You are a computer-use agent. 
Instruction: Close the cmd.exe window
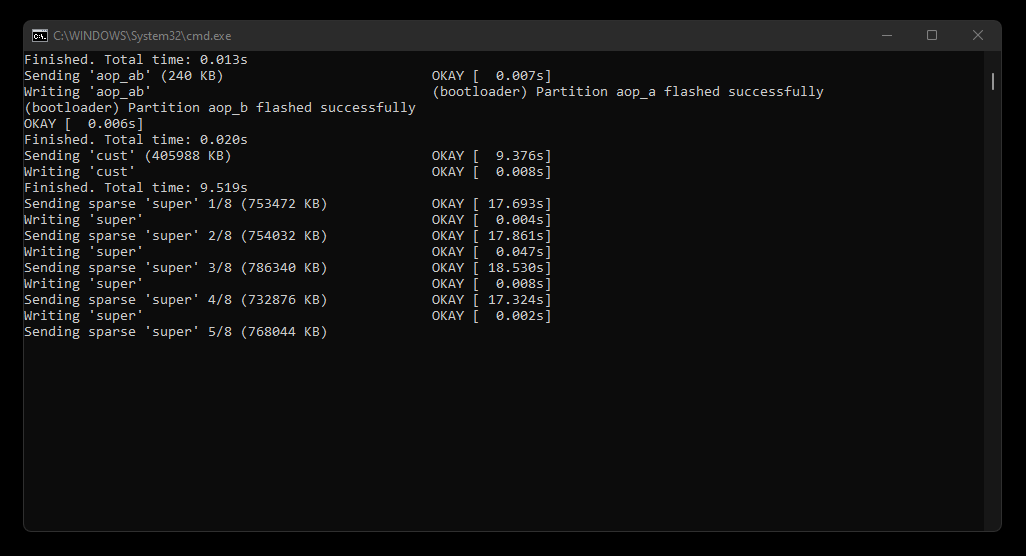click(978, 35)
